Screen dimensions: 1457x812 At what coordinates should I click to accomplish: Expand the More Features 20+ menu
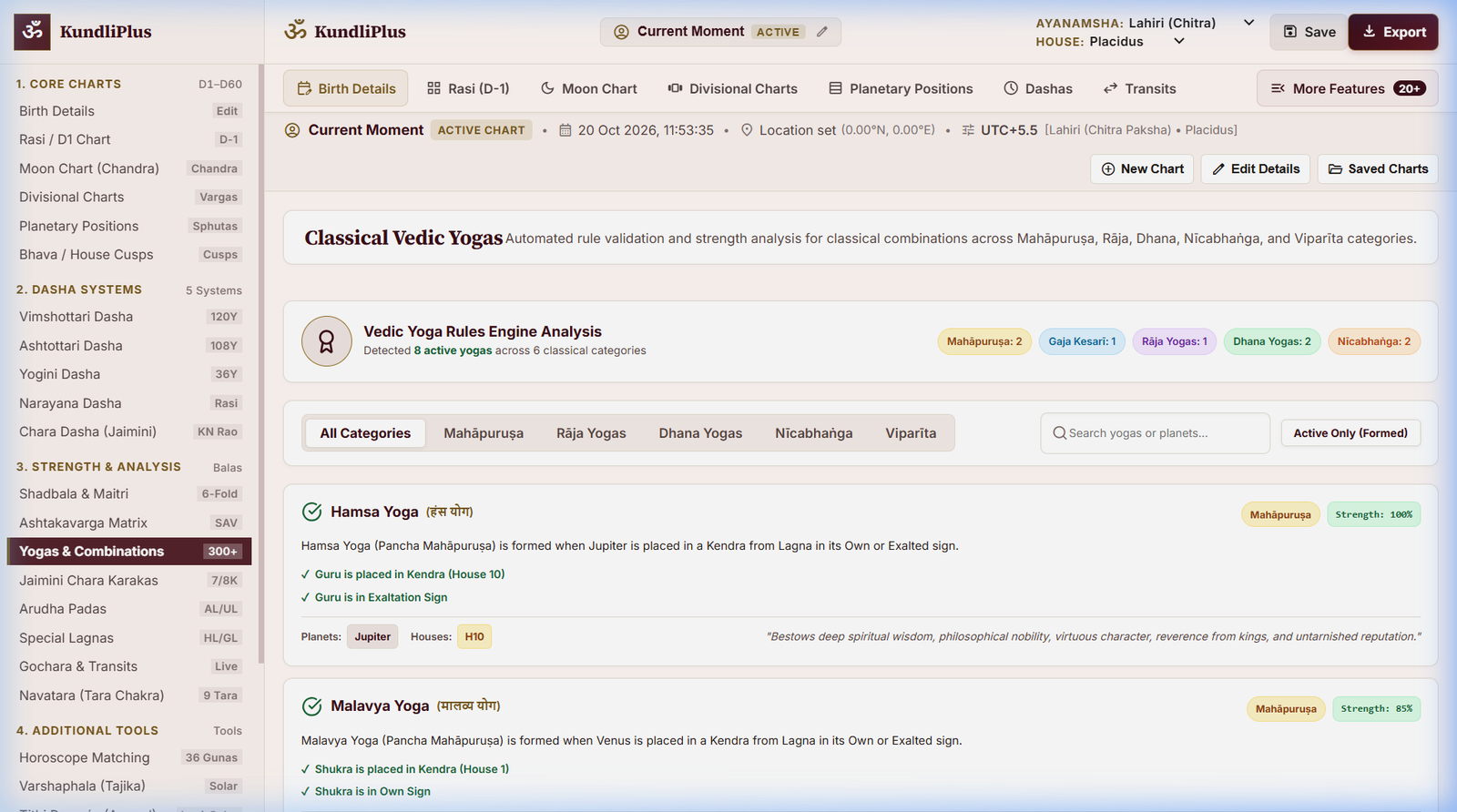[x=1348, y=88]
